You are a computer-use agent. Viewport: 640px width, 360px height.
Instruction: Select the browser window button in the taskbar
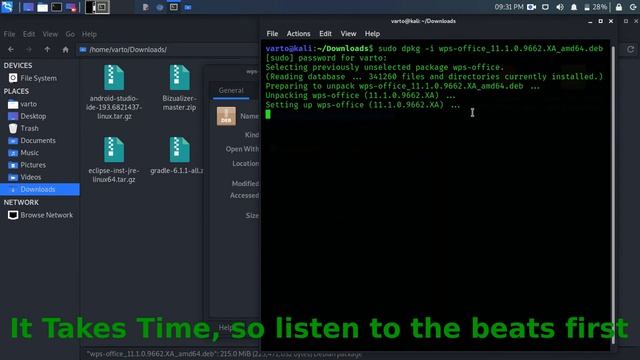tap(160, 7)
